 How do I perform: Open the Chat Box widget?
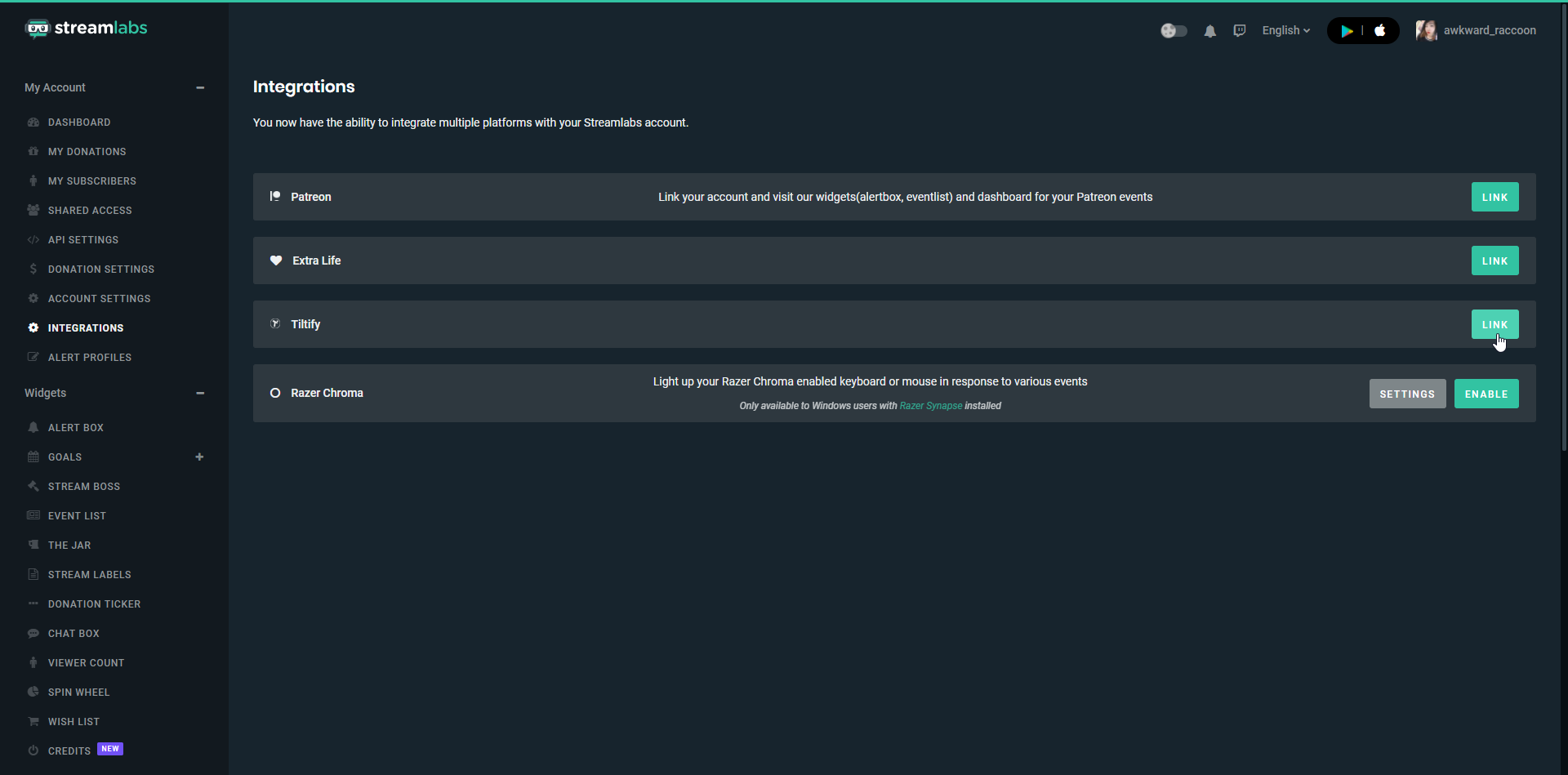point(73,633)
